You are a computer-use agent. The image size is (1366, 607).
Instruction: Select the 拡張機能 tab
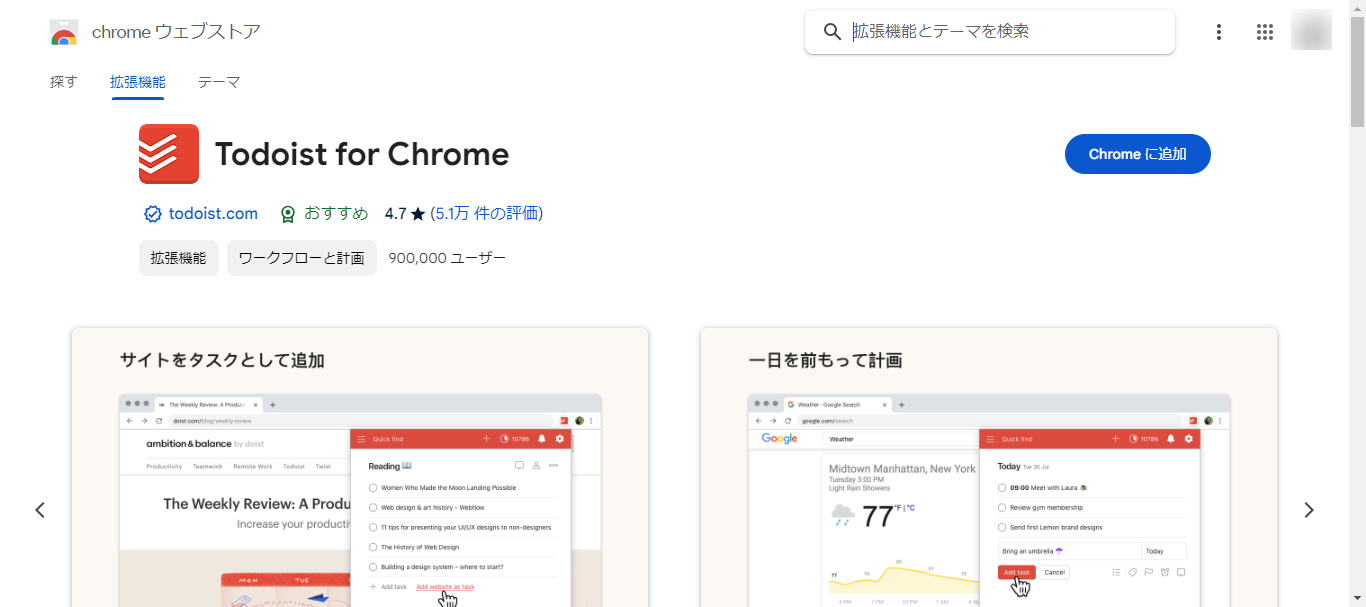[137, 82]
